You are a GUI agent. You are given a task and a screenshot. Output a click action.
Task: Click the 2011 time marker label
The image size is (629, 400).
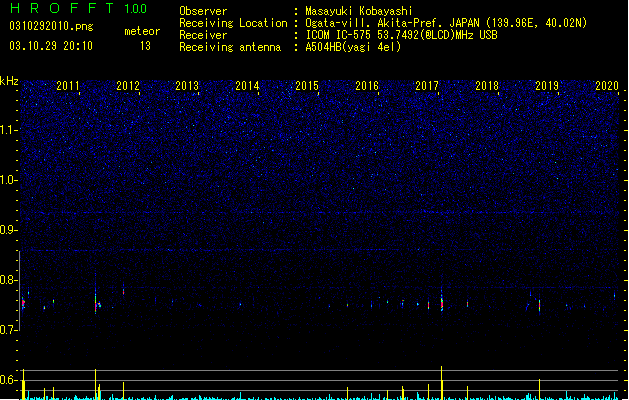(68, 86)
